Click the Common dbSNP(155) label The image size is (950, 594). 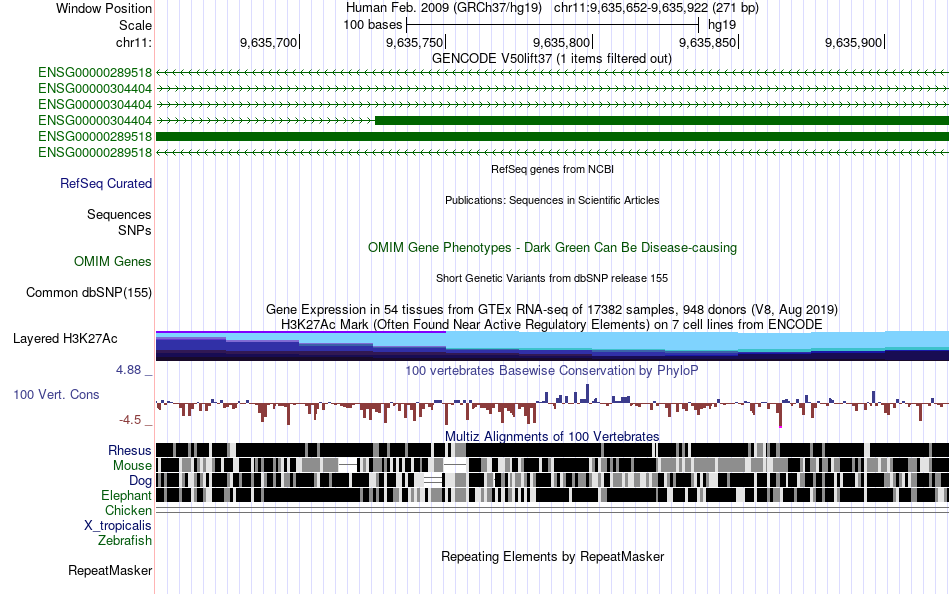89,292
